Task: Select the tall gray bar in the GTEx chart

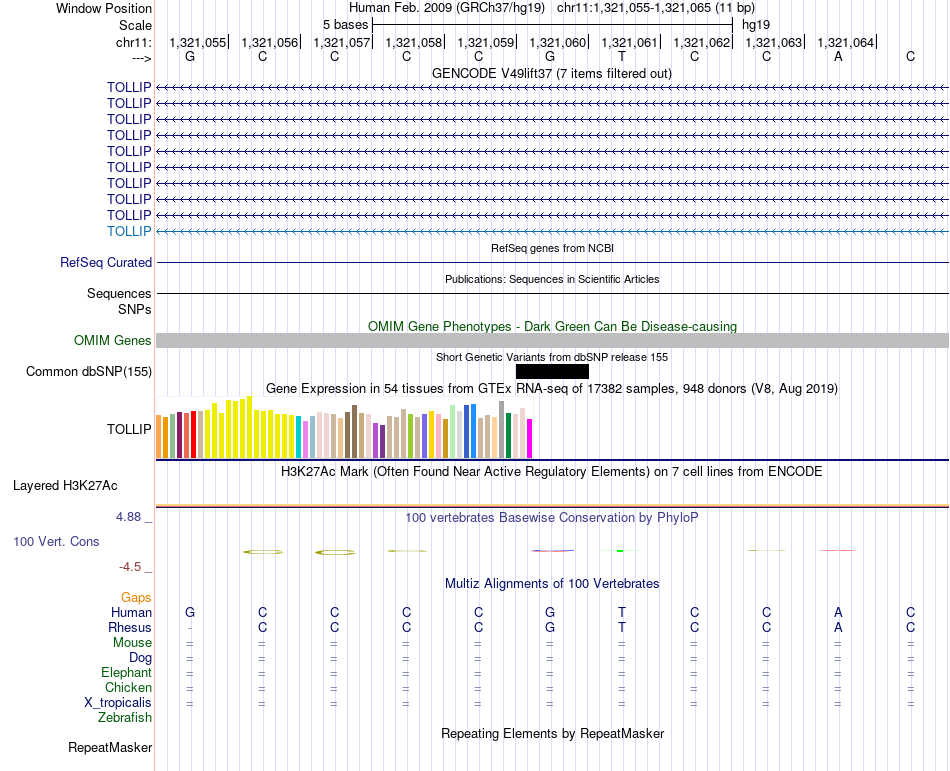Action: coord(501,429)
